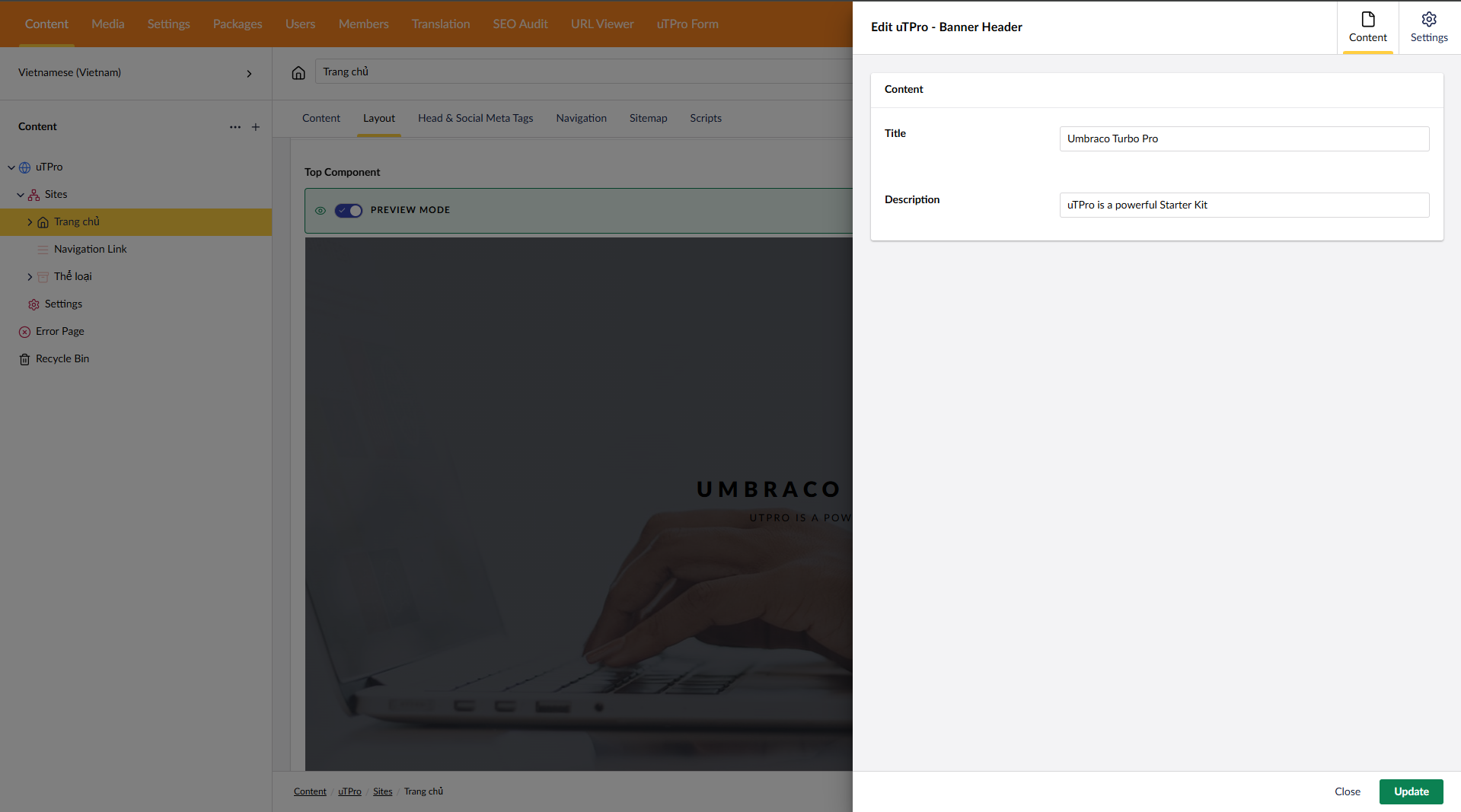The height and width of the screenshot is (812, 1461).
Task: Click into the Description input field
Action: [x=1244, y=205]
